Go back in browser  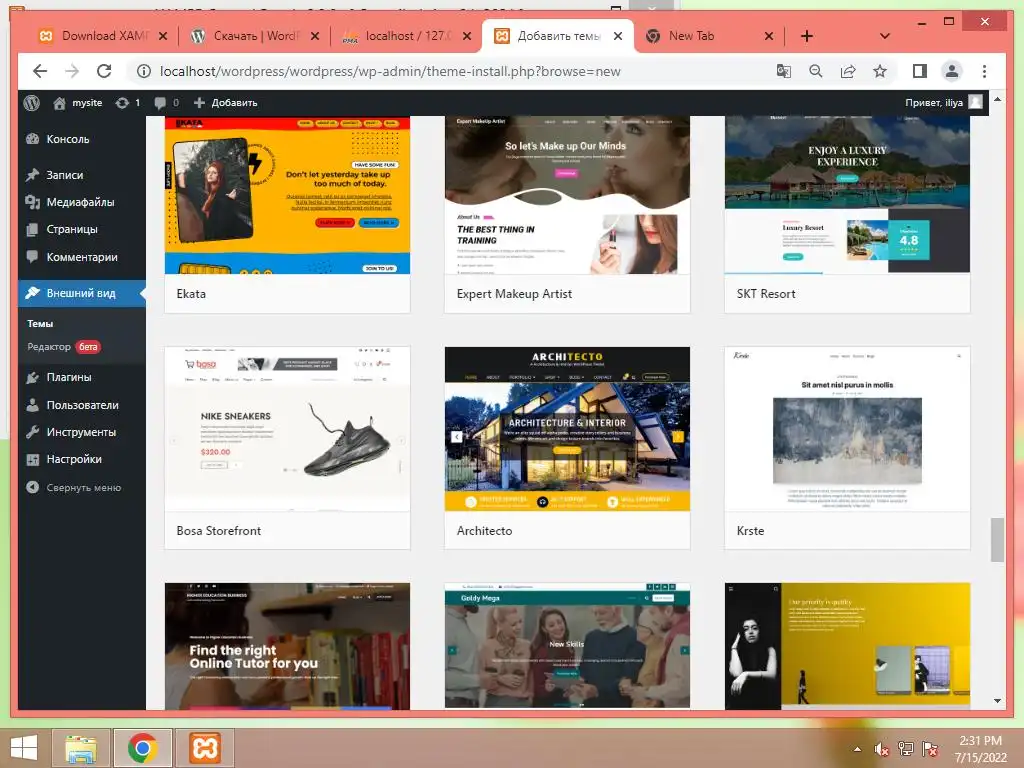40,71
